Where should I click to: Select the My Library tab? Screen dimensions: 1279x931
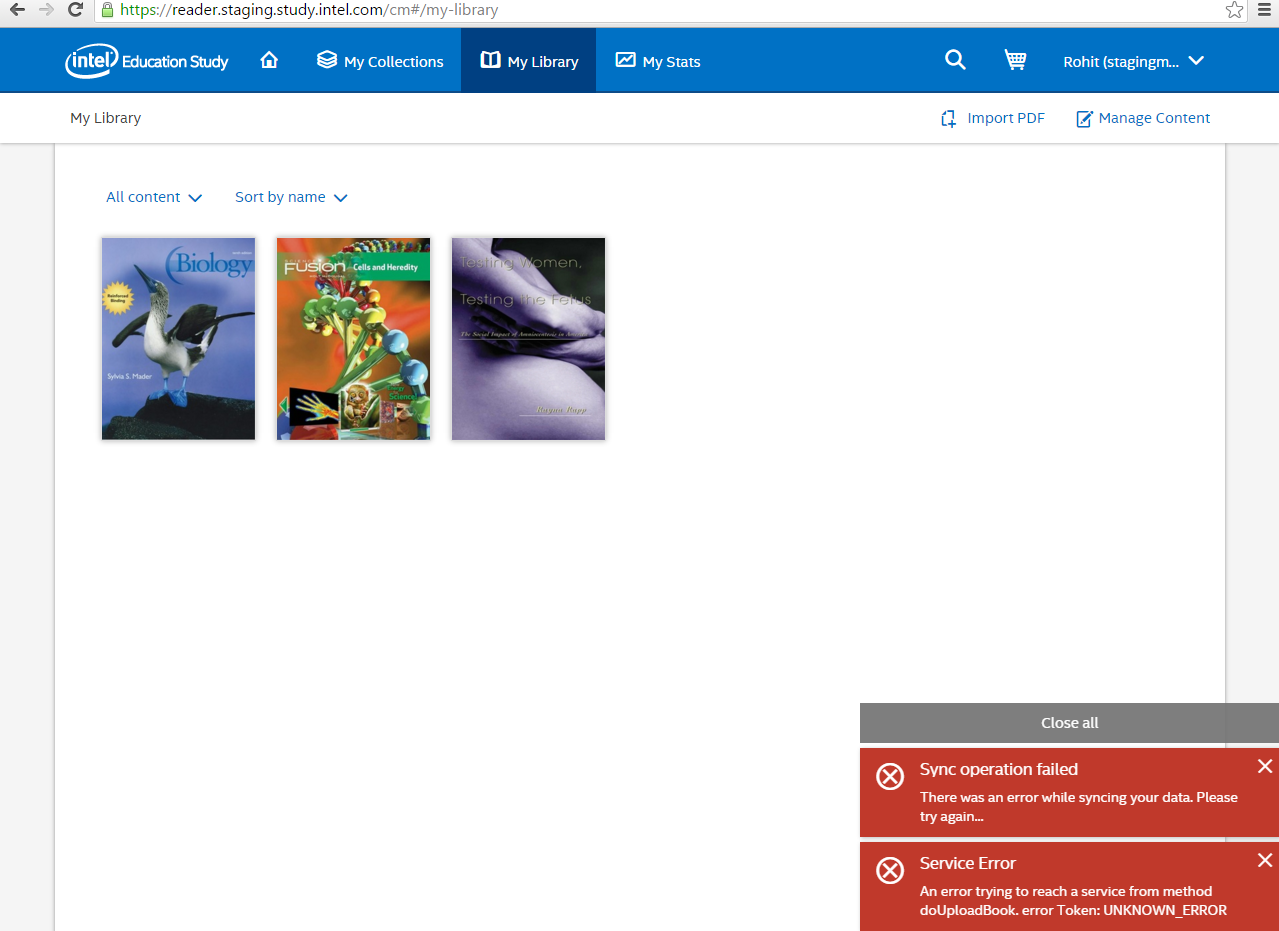point(528,61)
